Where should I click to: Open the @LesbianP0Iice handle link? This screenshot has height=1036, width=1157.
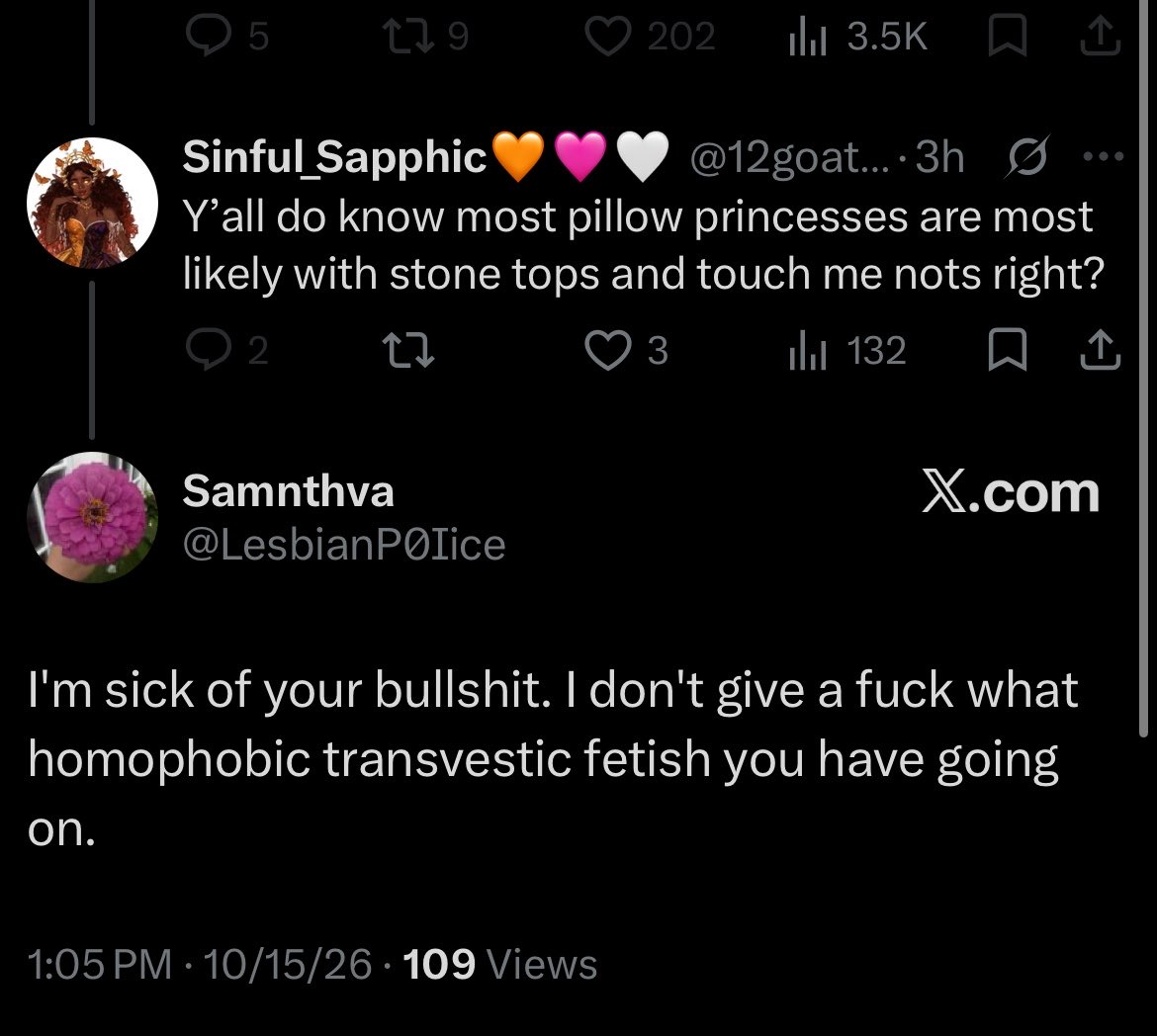point(344,545)
